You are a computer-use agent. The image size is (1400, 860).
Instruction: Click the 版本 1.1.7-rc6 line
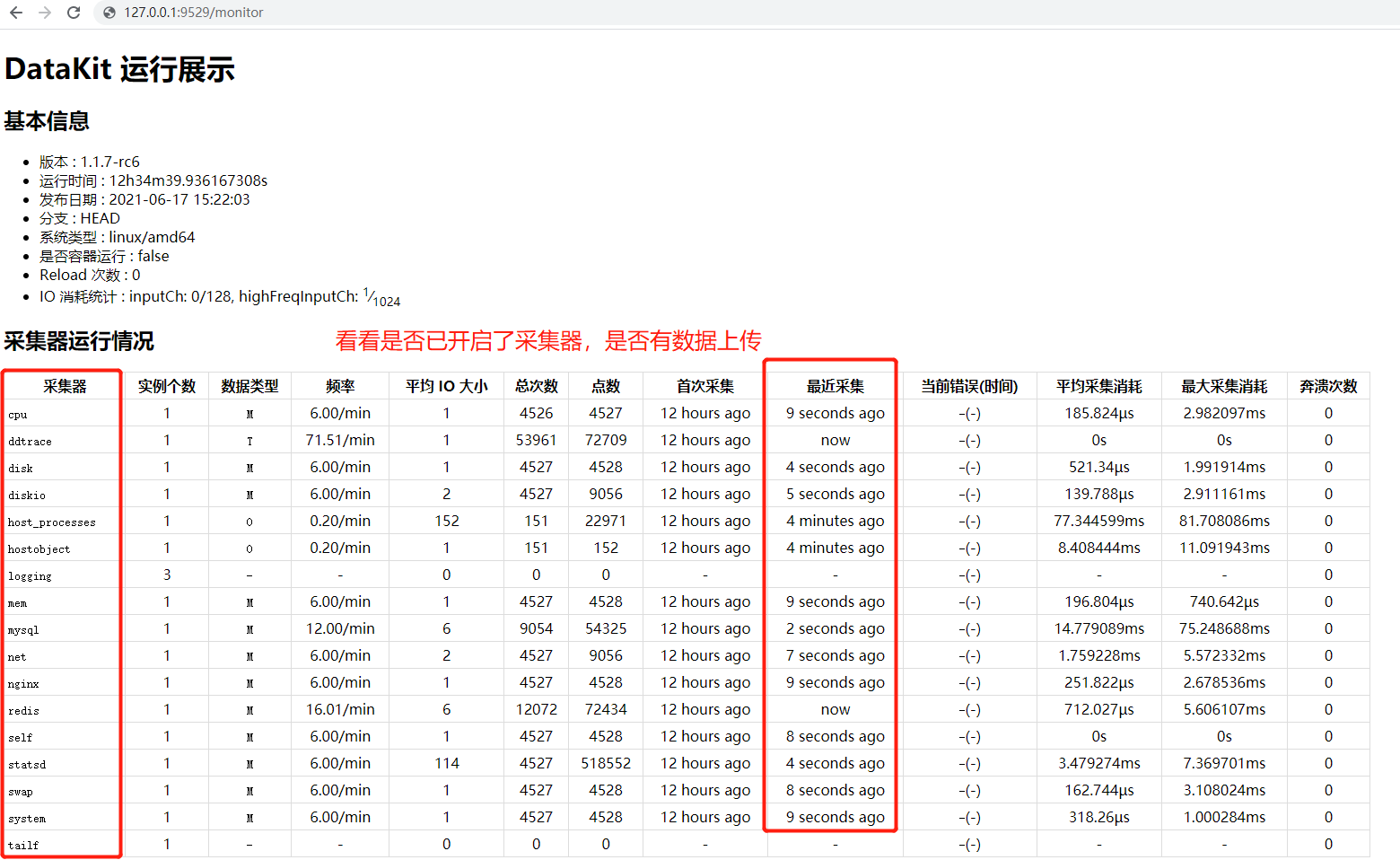(90, 162)
